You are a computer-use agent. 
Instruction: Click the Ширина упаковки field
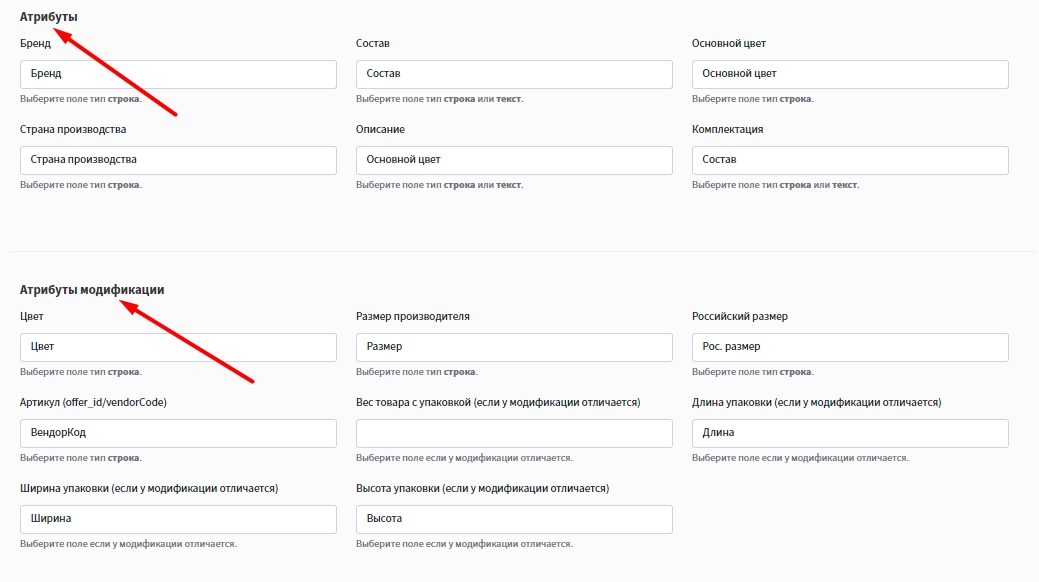click(x=178, y=519)
